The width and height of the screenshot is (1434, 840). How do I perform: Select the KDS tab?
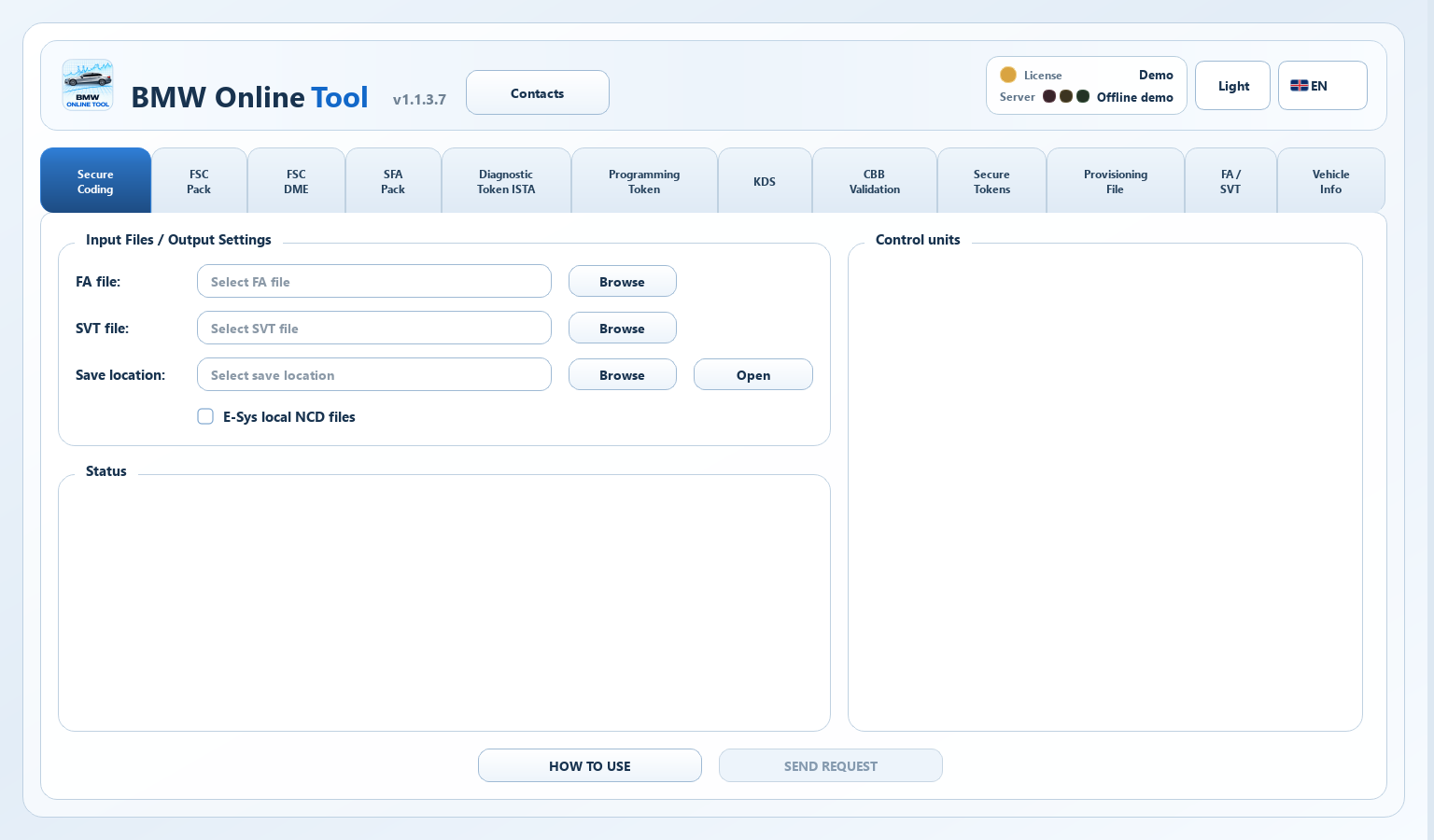click(x=765, y=181)
